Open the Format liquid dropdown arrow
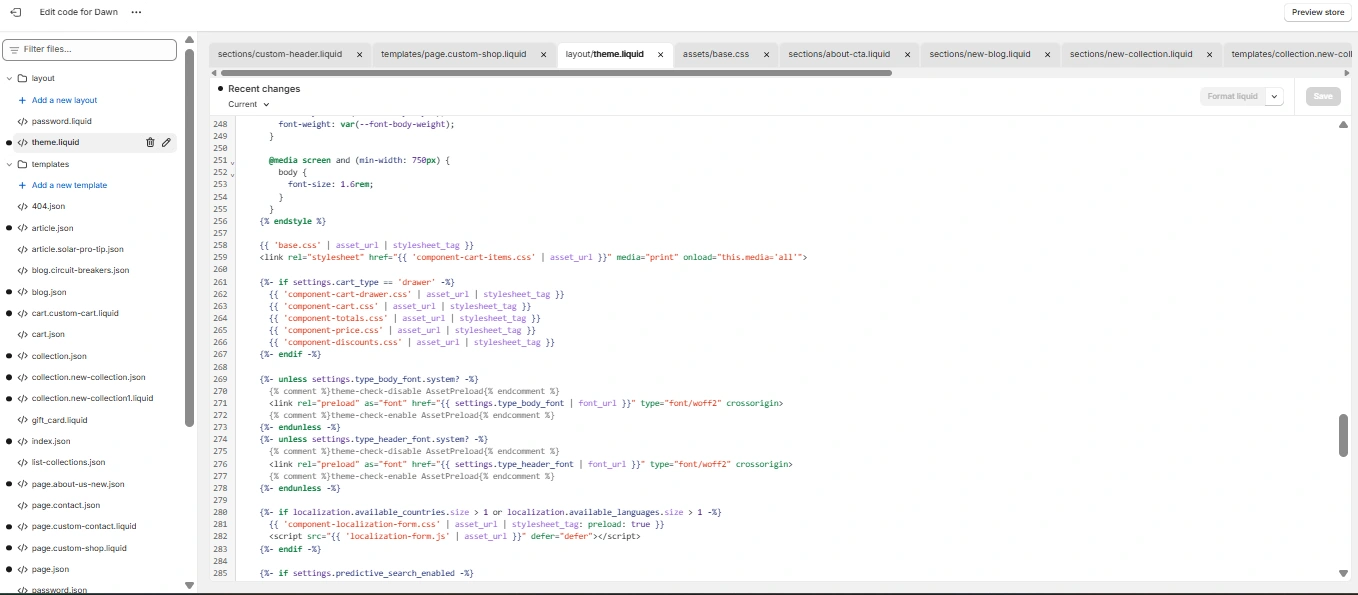1358x595 pixels. (x=1274, y=96)
